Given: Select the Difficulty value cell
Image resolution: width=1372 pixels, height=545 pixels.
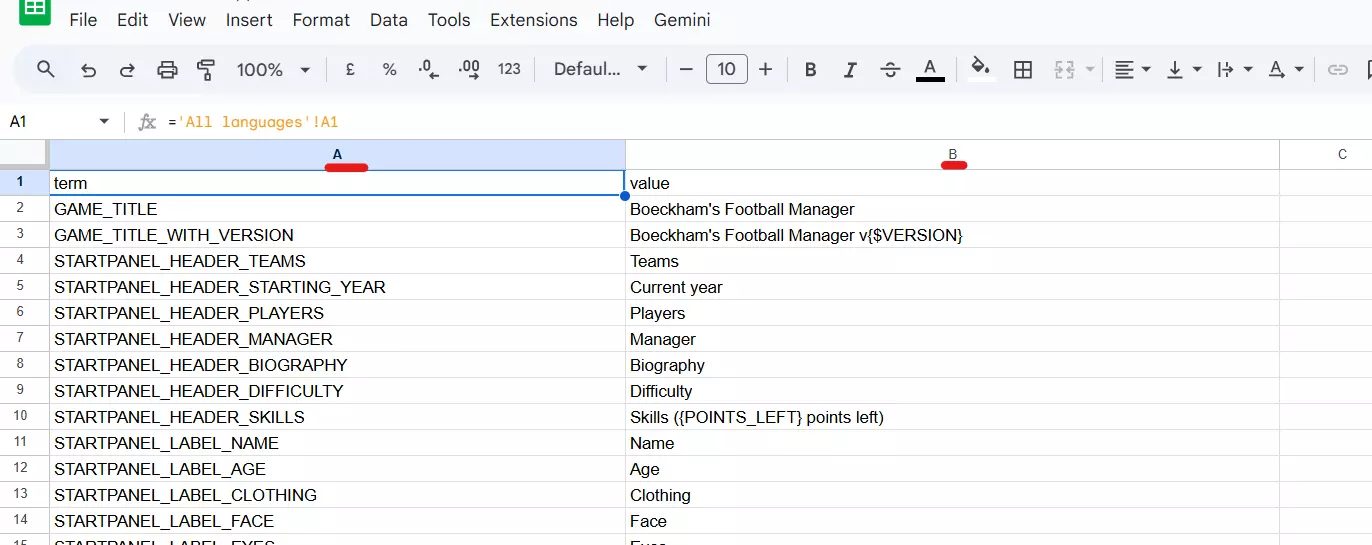Looking at the screenshot, I should click(x=952, y=391).
